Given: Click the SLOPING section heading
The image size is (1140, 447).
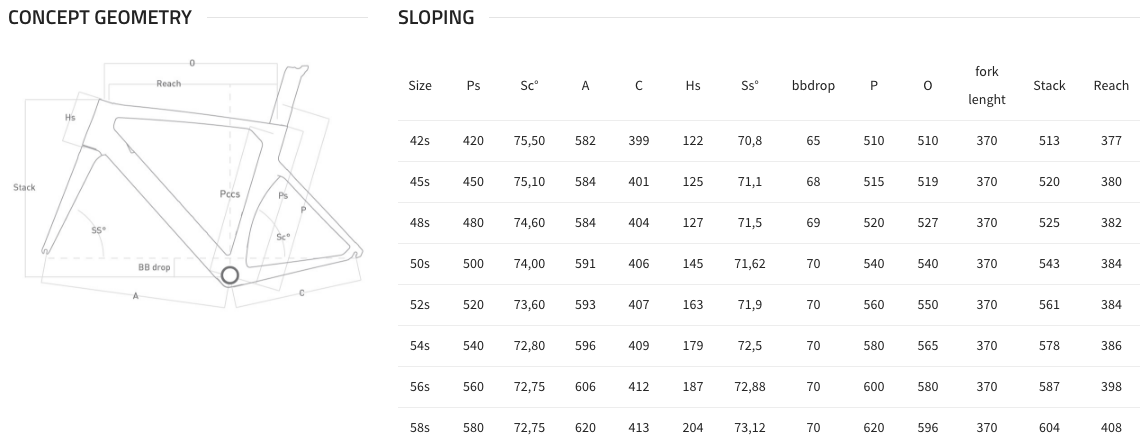Looking at the screenshot, I should pos(436,17).
